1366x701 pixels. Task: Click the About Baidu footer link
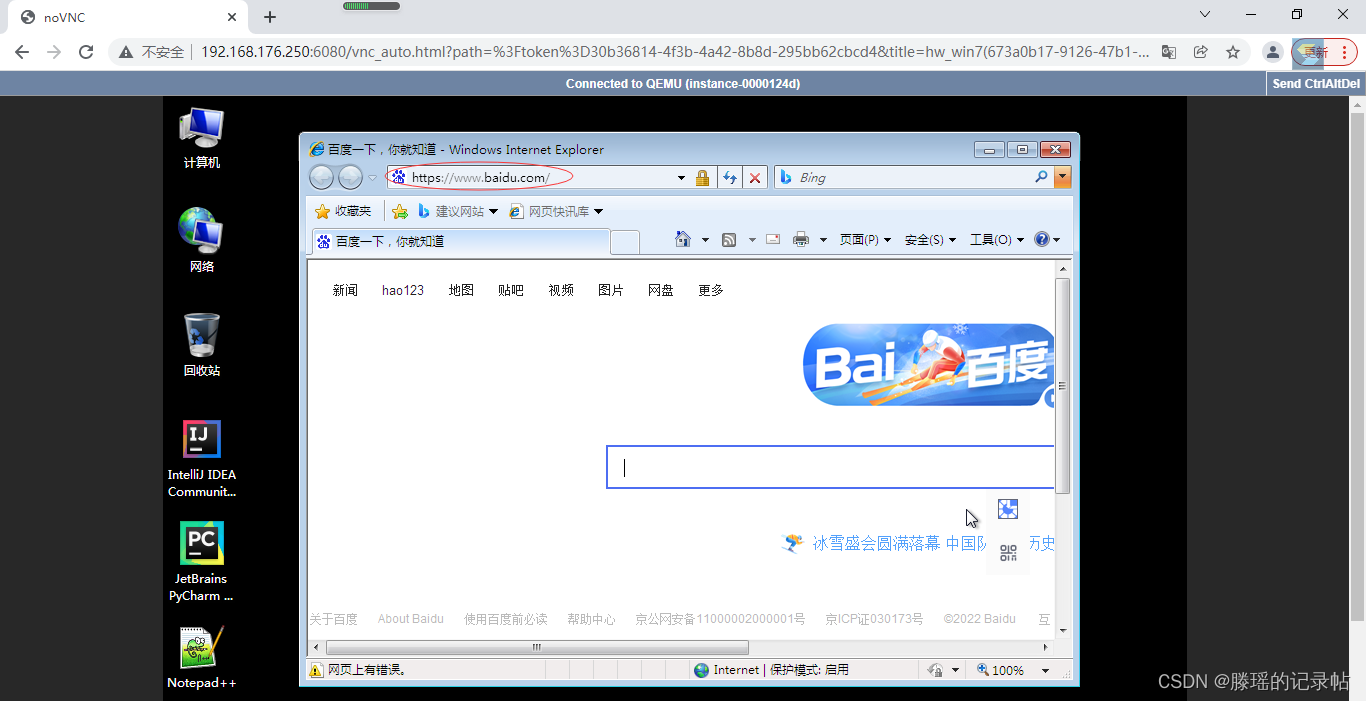click(x=410, y=619)
